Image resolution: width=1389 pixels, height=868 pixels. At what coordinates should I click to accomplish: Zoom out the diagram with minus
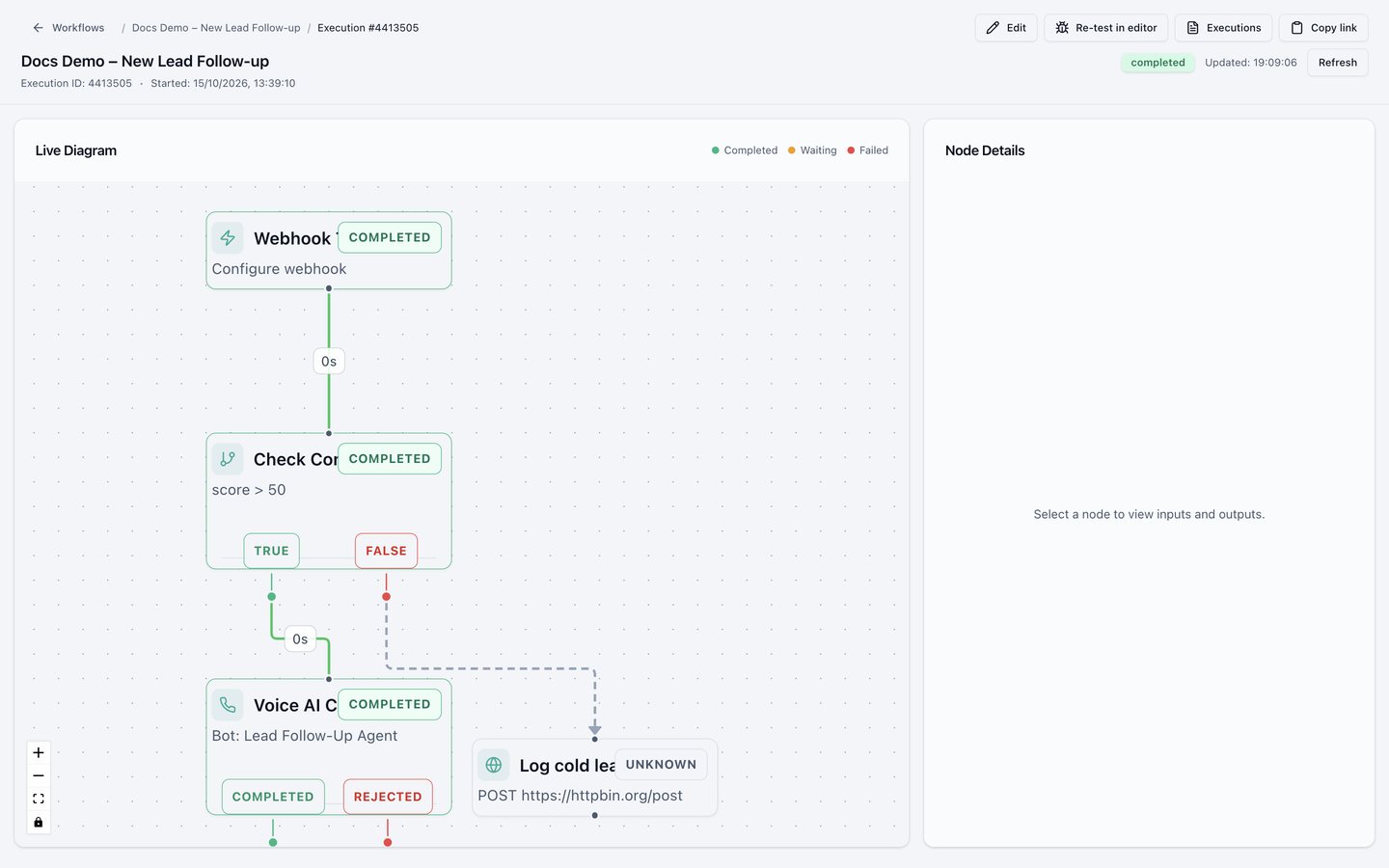coord(39,775)
